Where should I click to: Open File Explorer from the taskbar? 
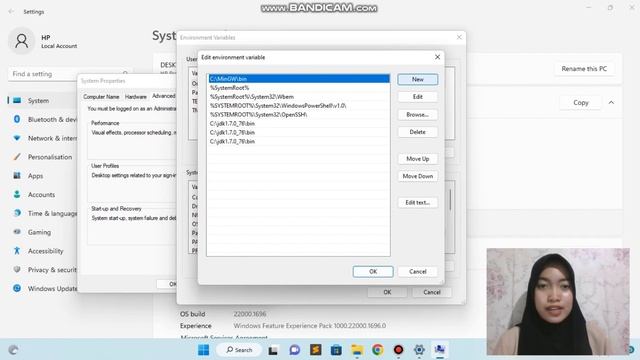pyautogui.click(x=357, y=350)
